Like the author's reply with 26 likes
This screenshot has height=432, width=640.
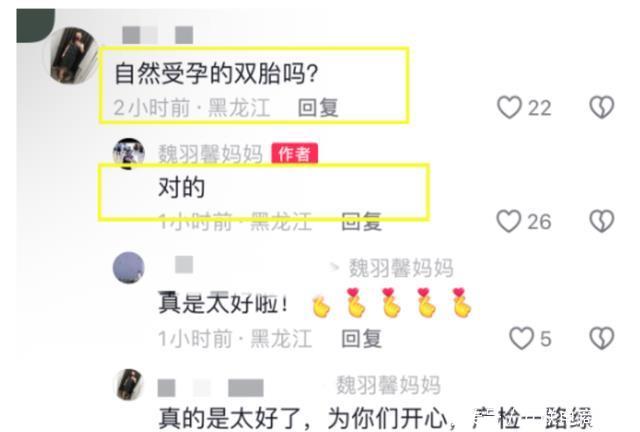pyautogui.click(x=509, y=221)
